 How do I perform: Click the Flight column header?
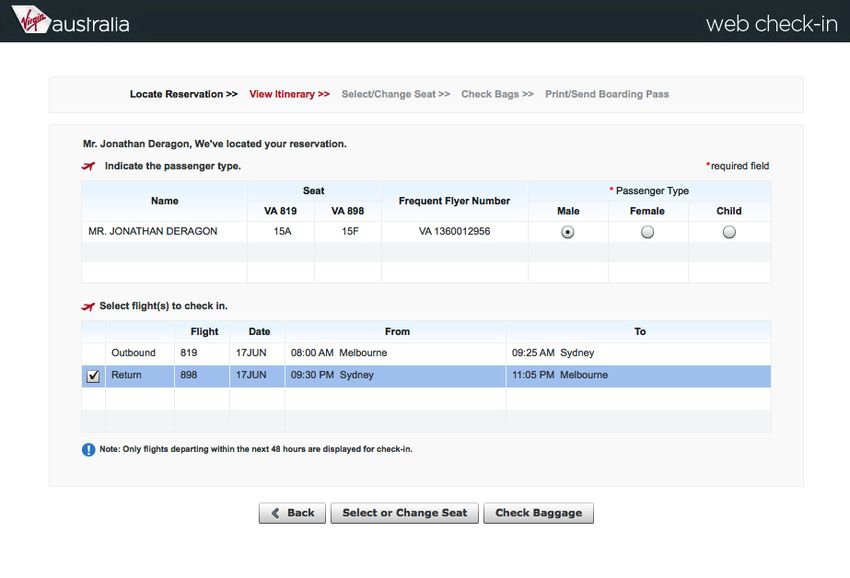click(x=204, y=332)
